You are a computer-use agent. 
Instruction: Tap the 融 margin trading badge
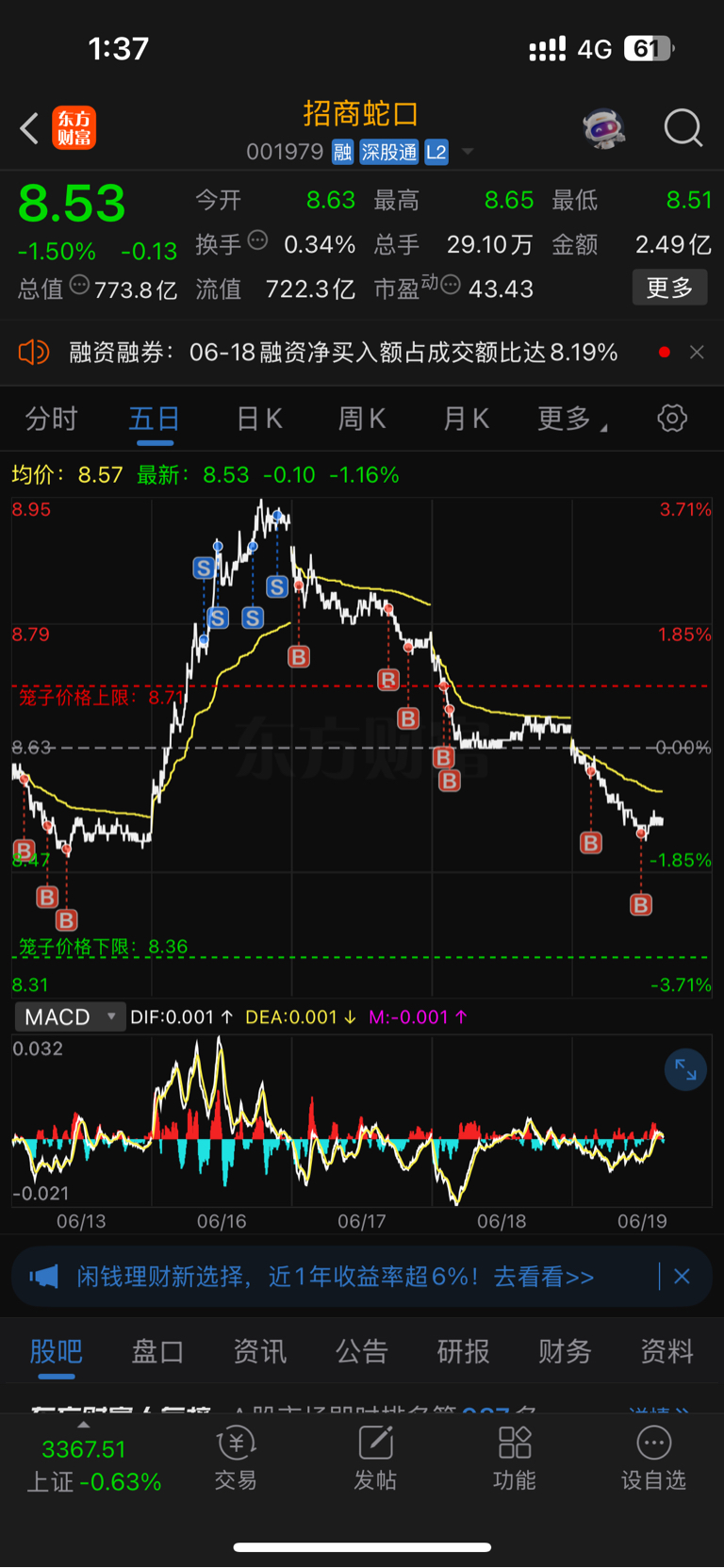(x=342, y=152)
